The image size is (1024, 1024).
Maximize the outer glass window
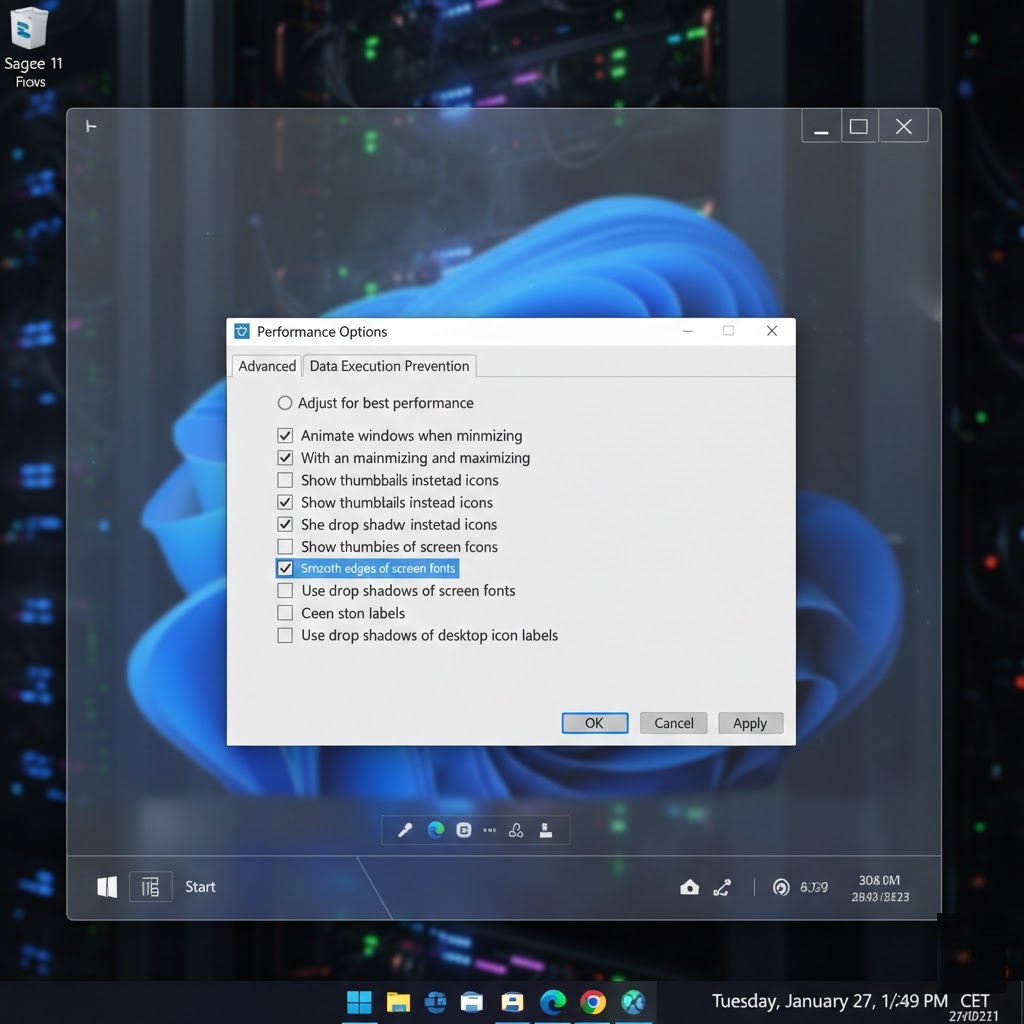tap(859, 126)
